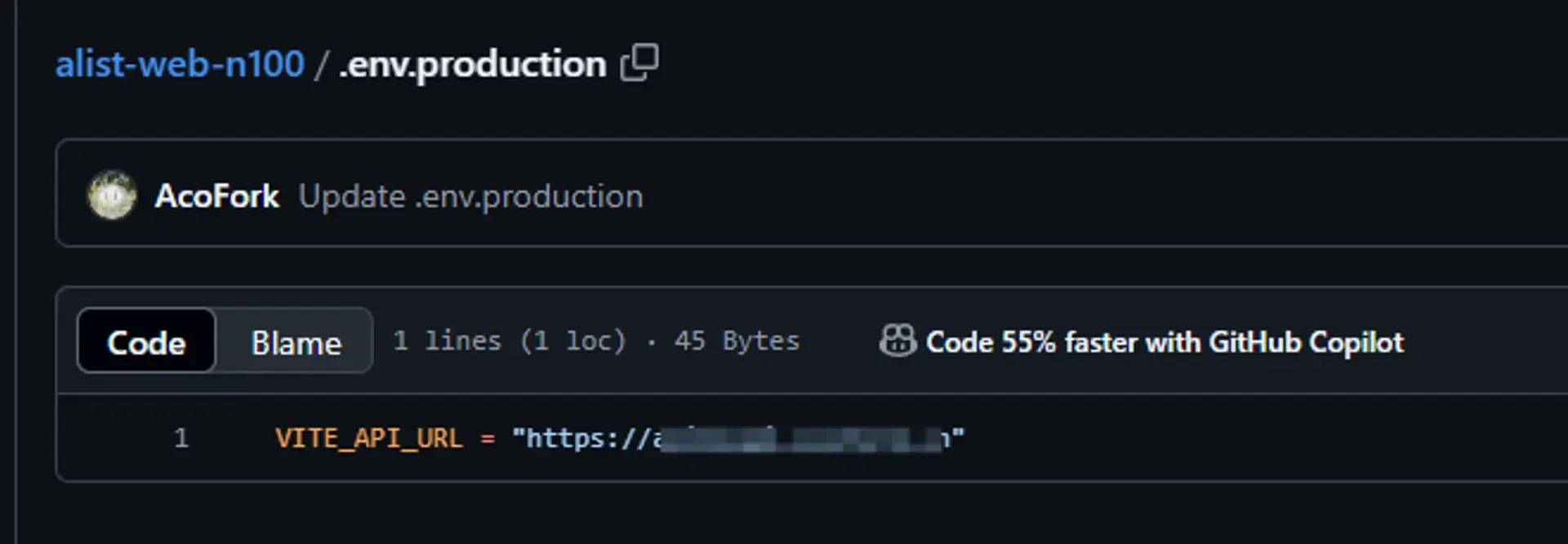Image resolution: width=1568 pixels, height=544 pixels.
Task: Copy the file path using the copy icon
Action: [x=639, y=63]
